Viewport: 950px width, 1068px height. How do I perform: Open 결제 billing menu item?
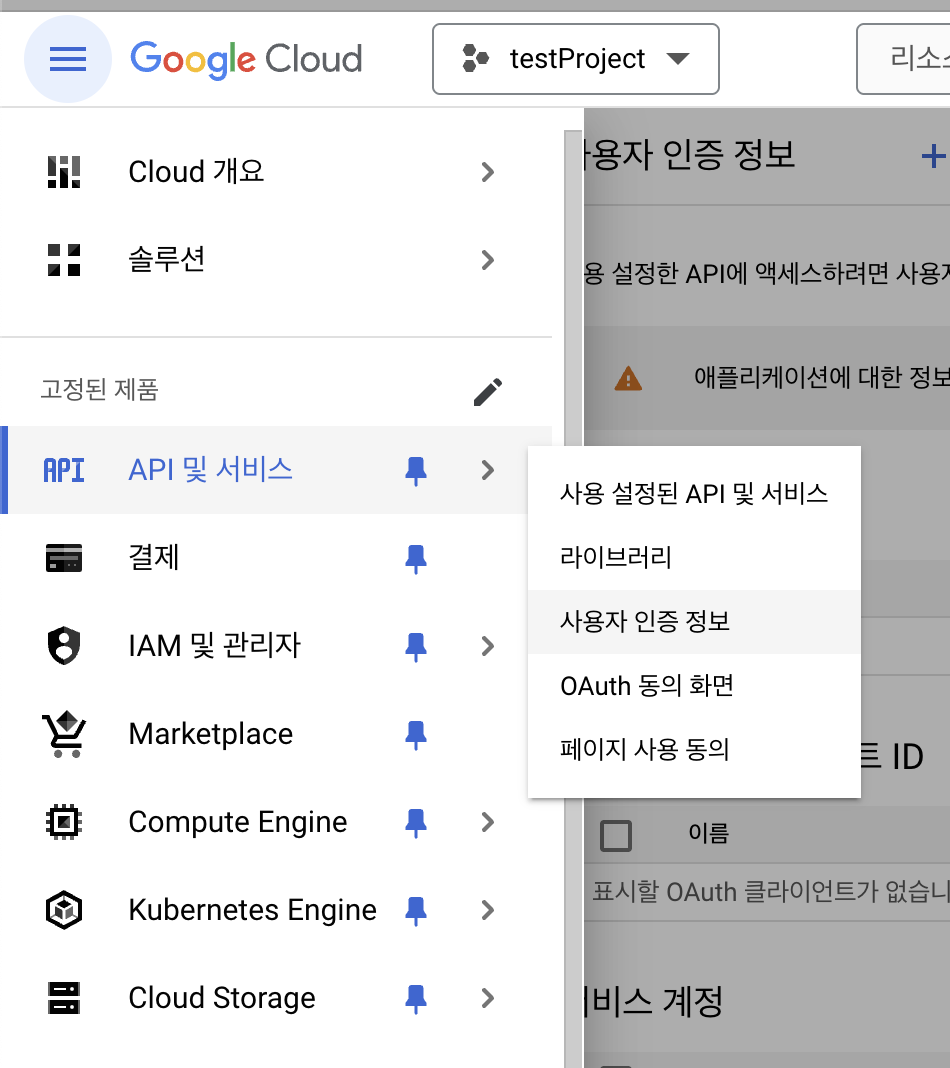[x=276, y=558]
